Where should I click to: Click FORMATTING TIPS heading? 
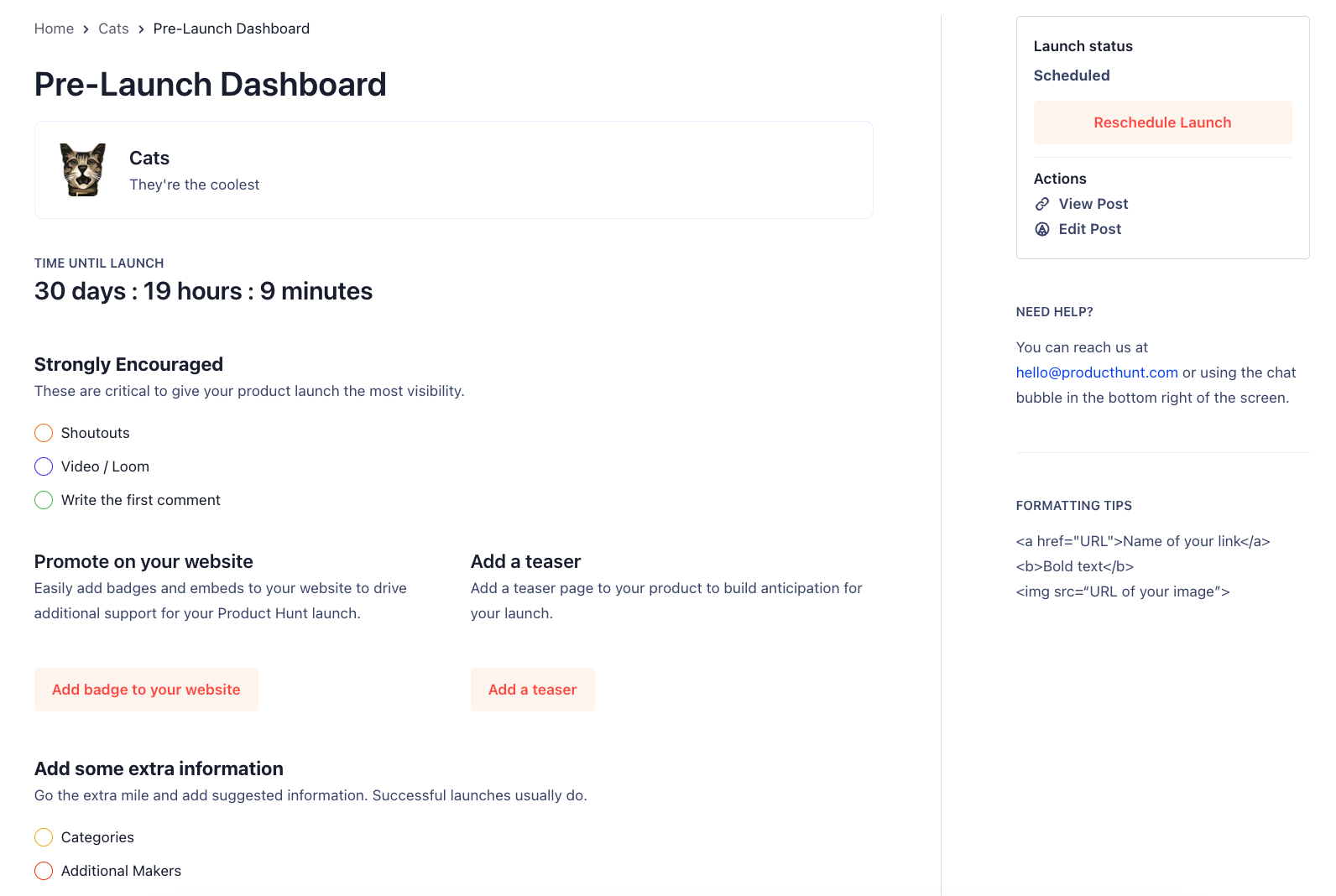(x=1074, y=506)
